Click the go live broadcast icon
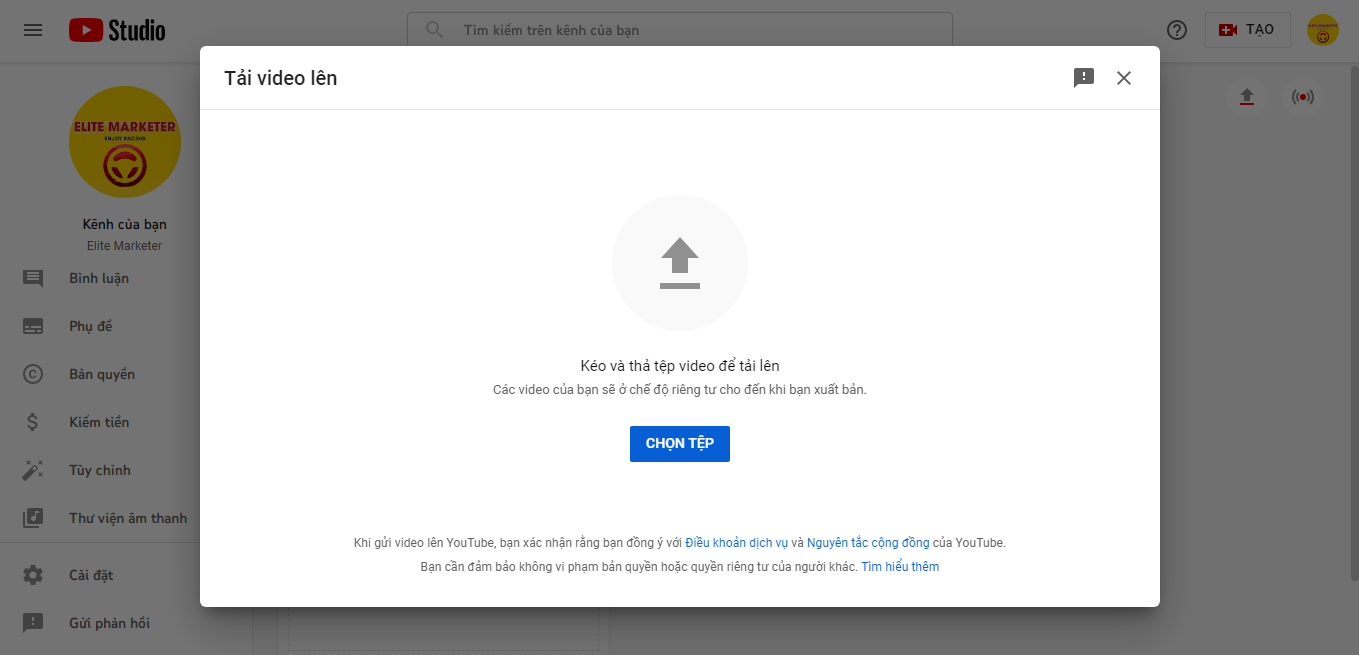Image resolution: width=1359 pixels, height=655 pixels. point(1302,97)
